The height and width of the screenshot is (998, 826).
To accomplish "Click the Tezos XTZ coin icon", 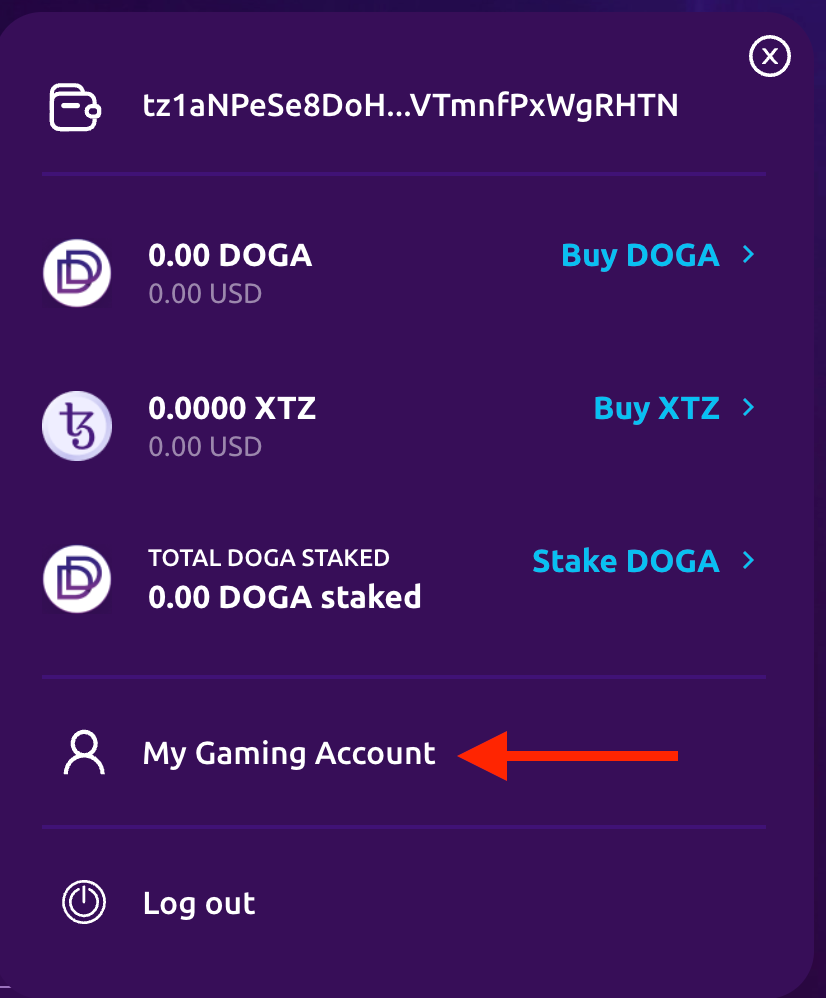I will tap(77, 426).
